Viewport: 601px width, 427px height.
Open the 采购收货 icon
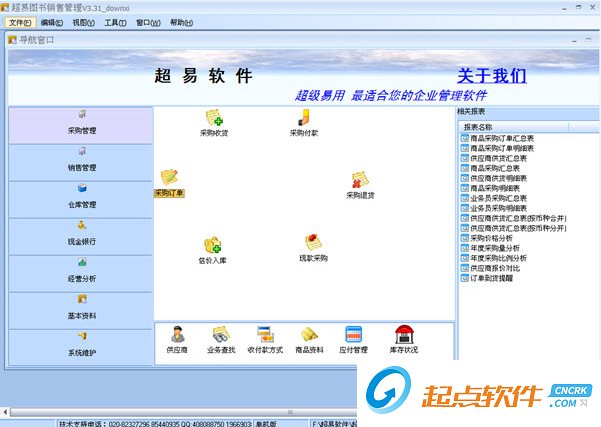pos(214,123)
